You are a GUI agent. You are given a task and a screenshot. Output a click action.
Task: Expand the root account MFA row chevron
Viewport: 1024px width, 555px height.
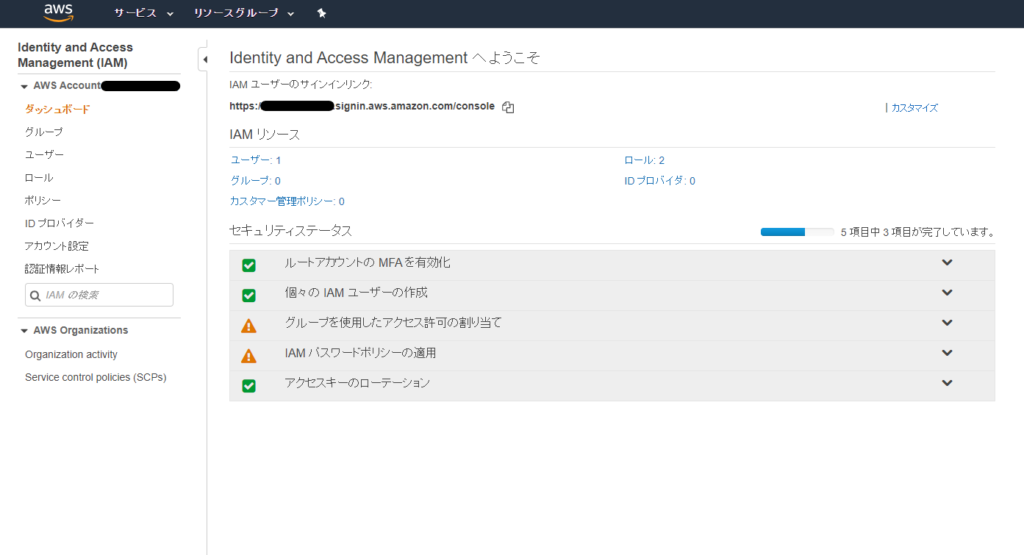(x=947, y=263)
